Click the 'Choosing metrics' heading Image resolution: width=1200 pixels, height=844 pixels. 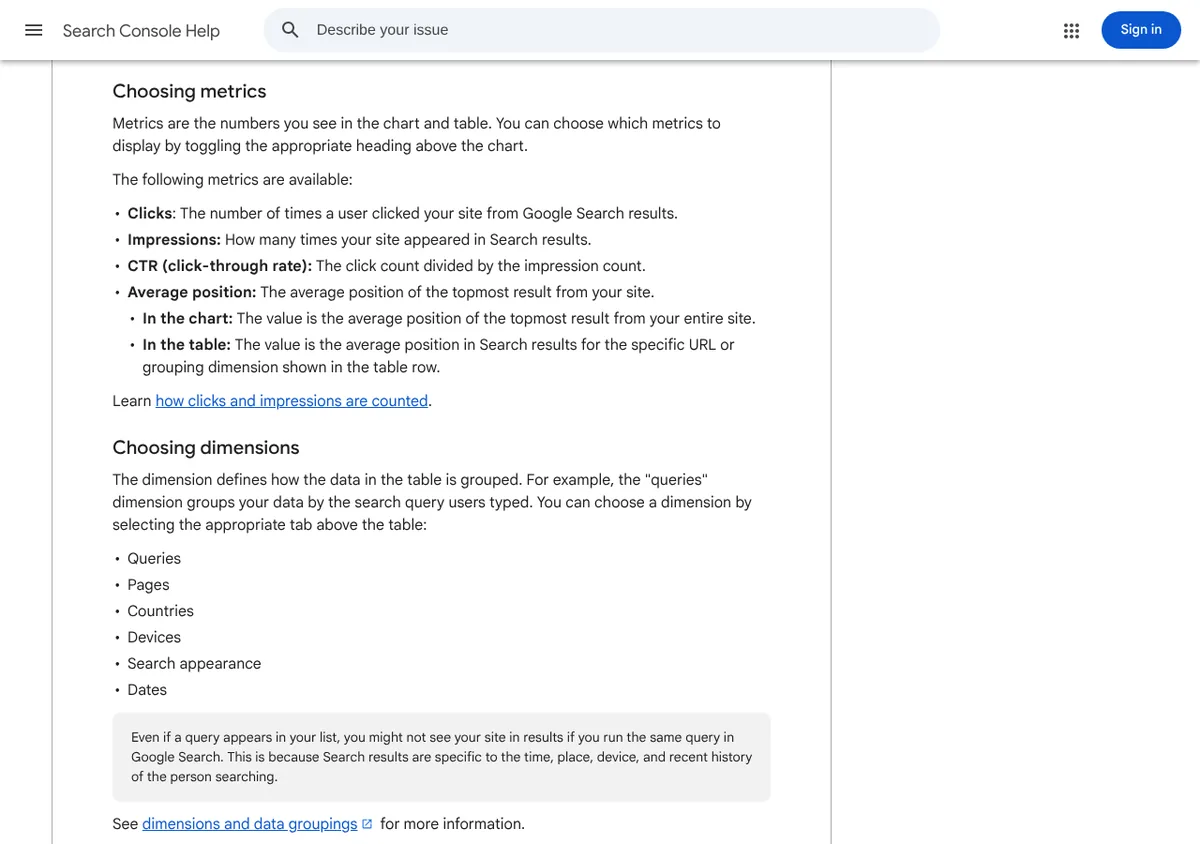point(189,91)
